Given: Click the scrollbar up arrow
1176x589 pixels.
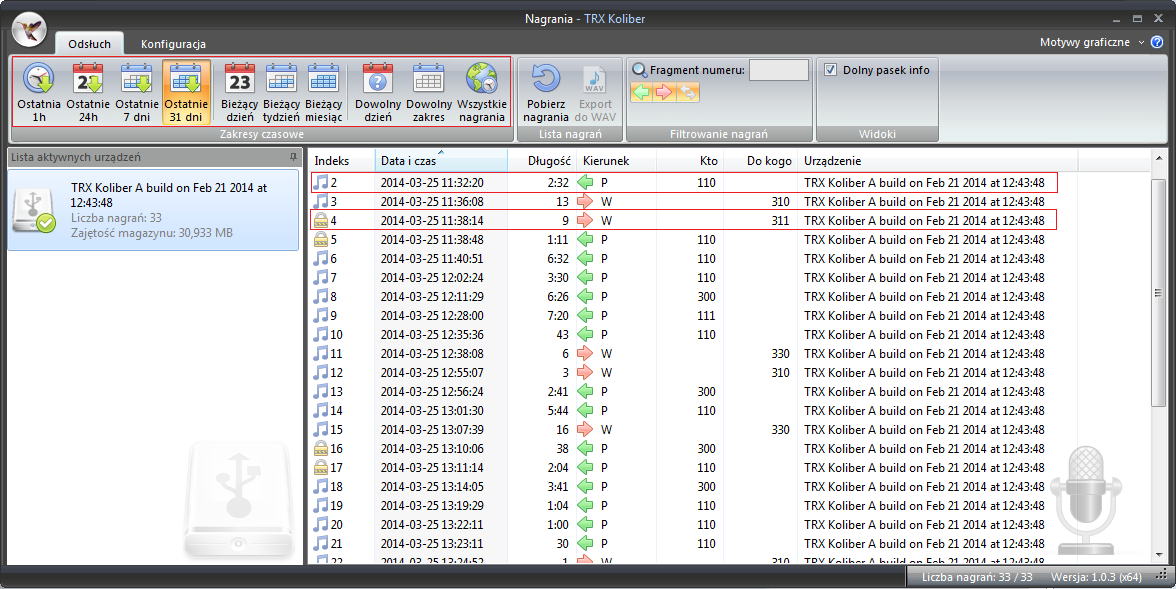Looking at the screenshot, I should click(x=1158, y=158).
